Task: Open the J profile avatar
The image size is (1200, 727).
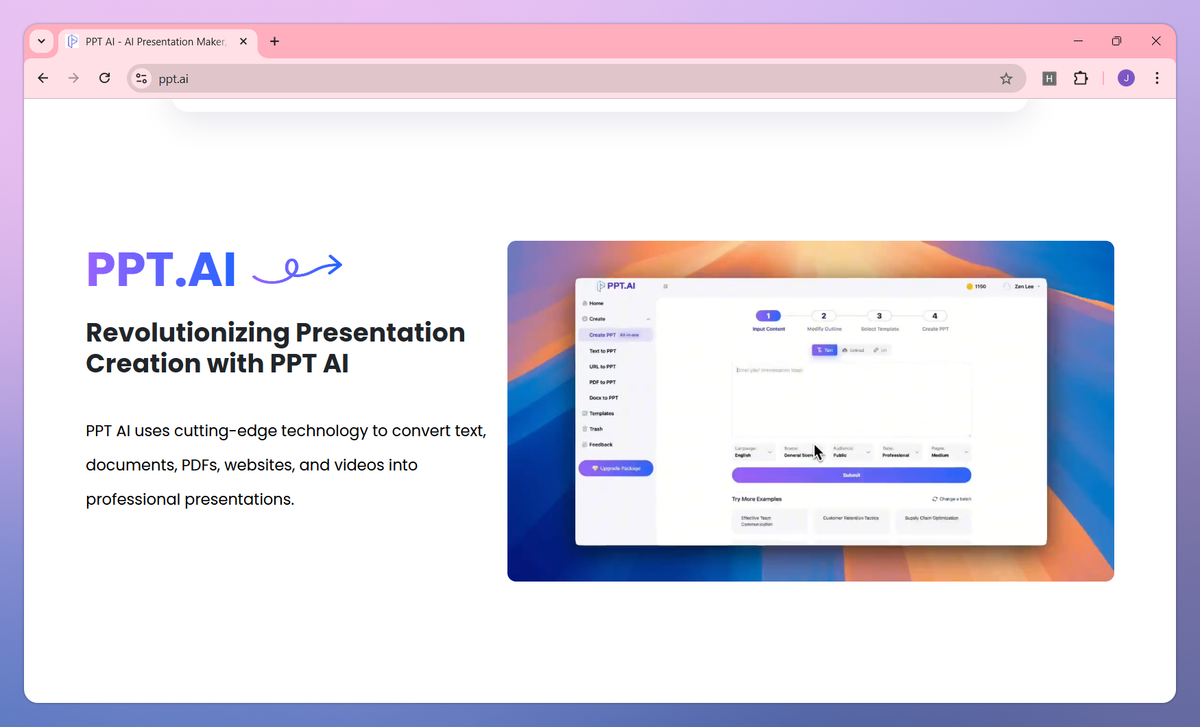Action: [1126, 78]
